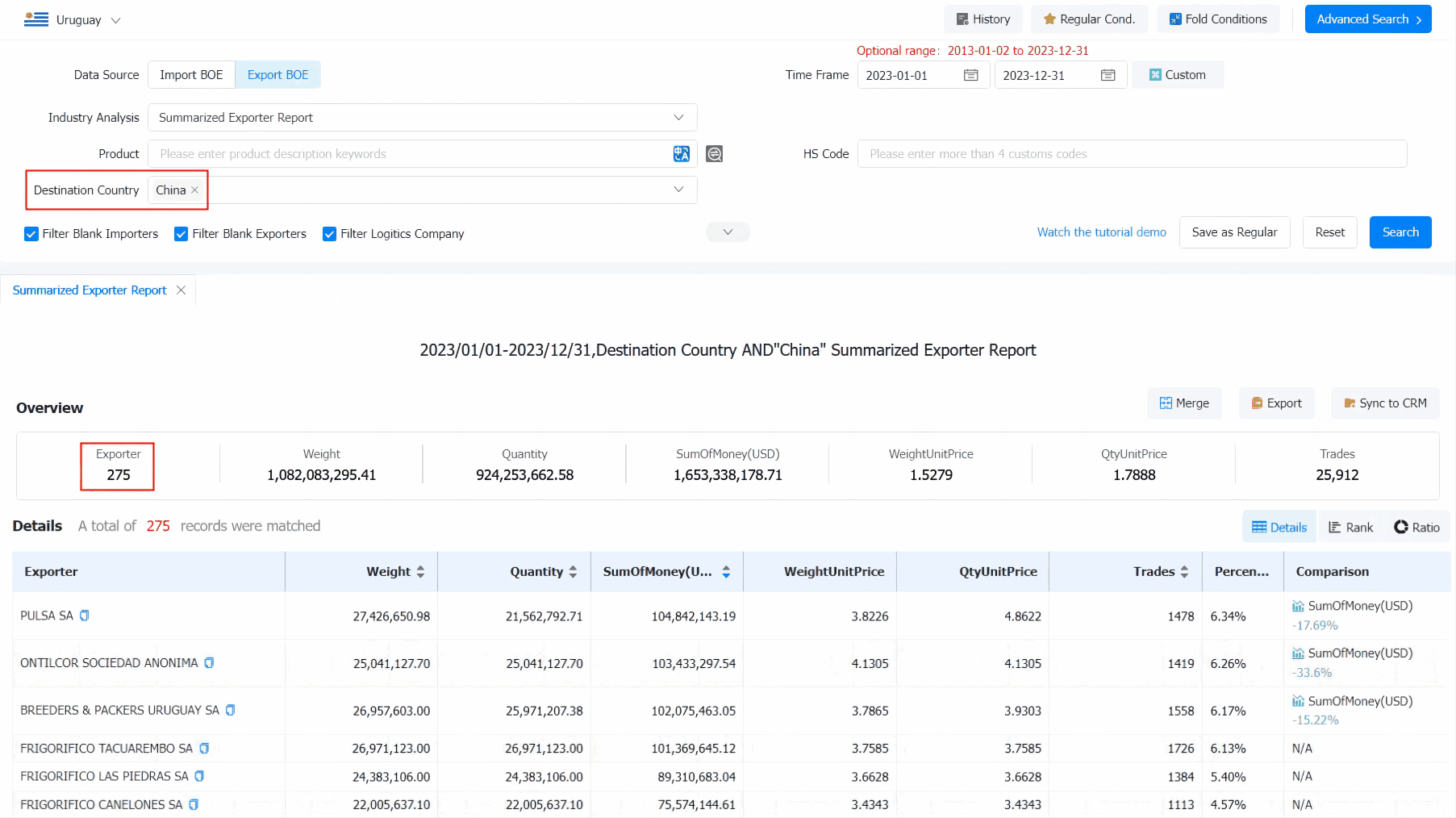Remove the China destination country tag
This screenshot has width=1456, height=818.
click(x=194, y=190)
